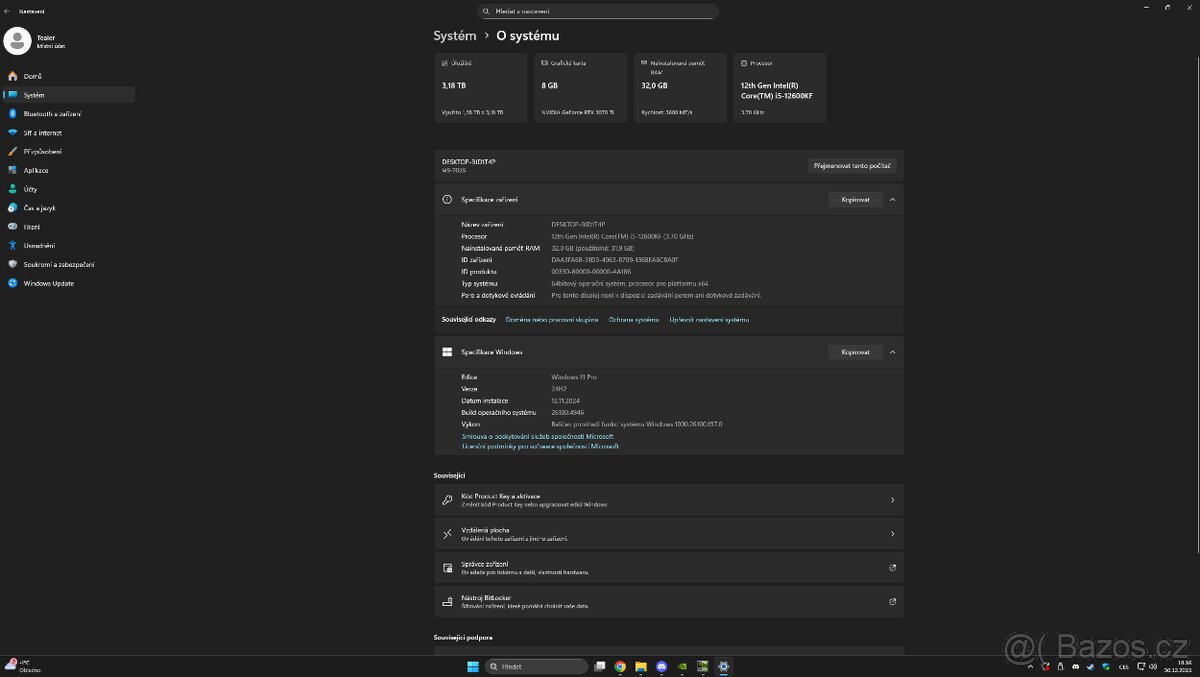
Task: Go to Domů in the sidebar
Action: coord(32,76)
